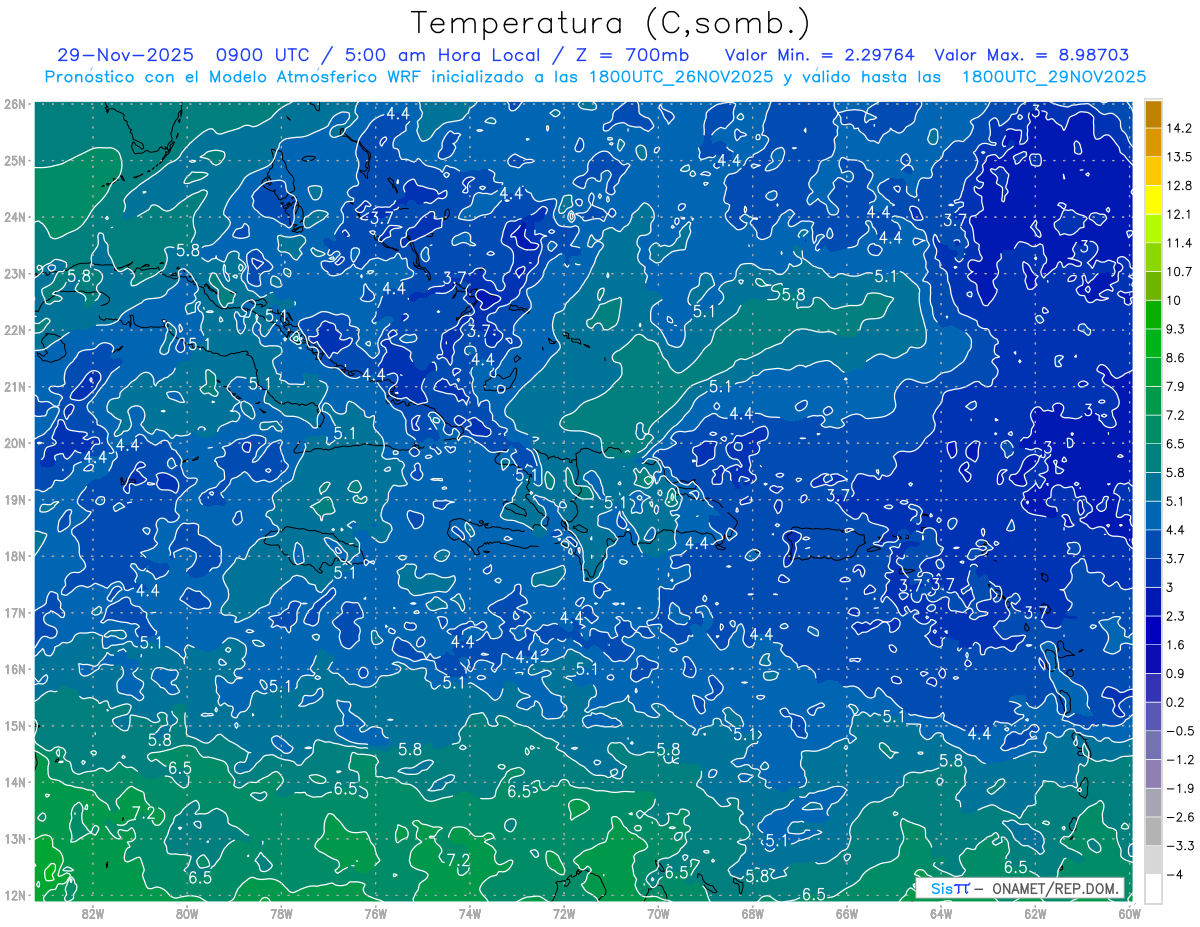Viewport: 1200px width, 927px height.
Task: Click the 10 label on the color scale
Action: 1173,300
